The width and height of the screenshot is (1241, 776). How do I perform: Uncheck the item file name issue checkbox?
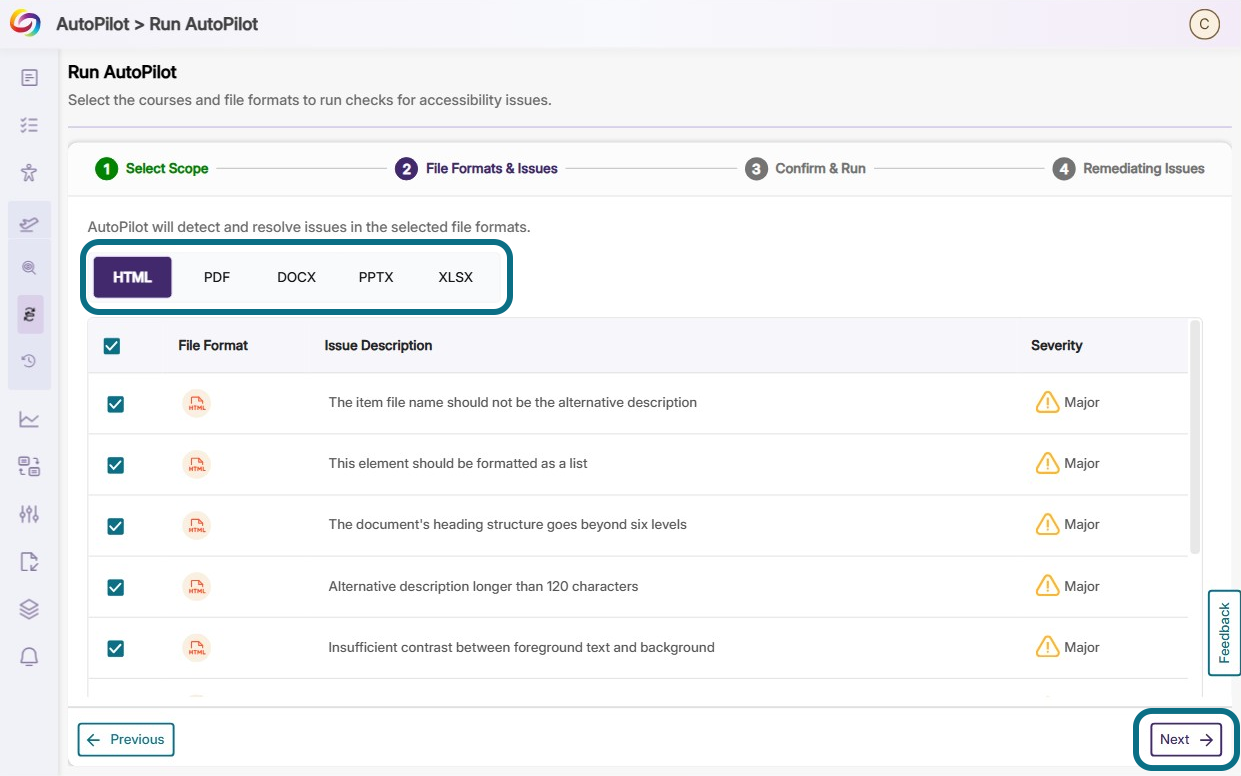coord(116,404)
